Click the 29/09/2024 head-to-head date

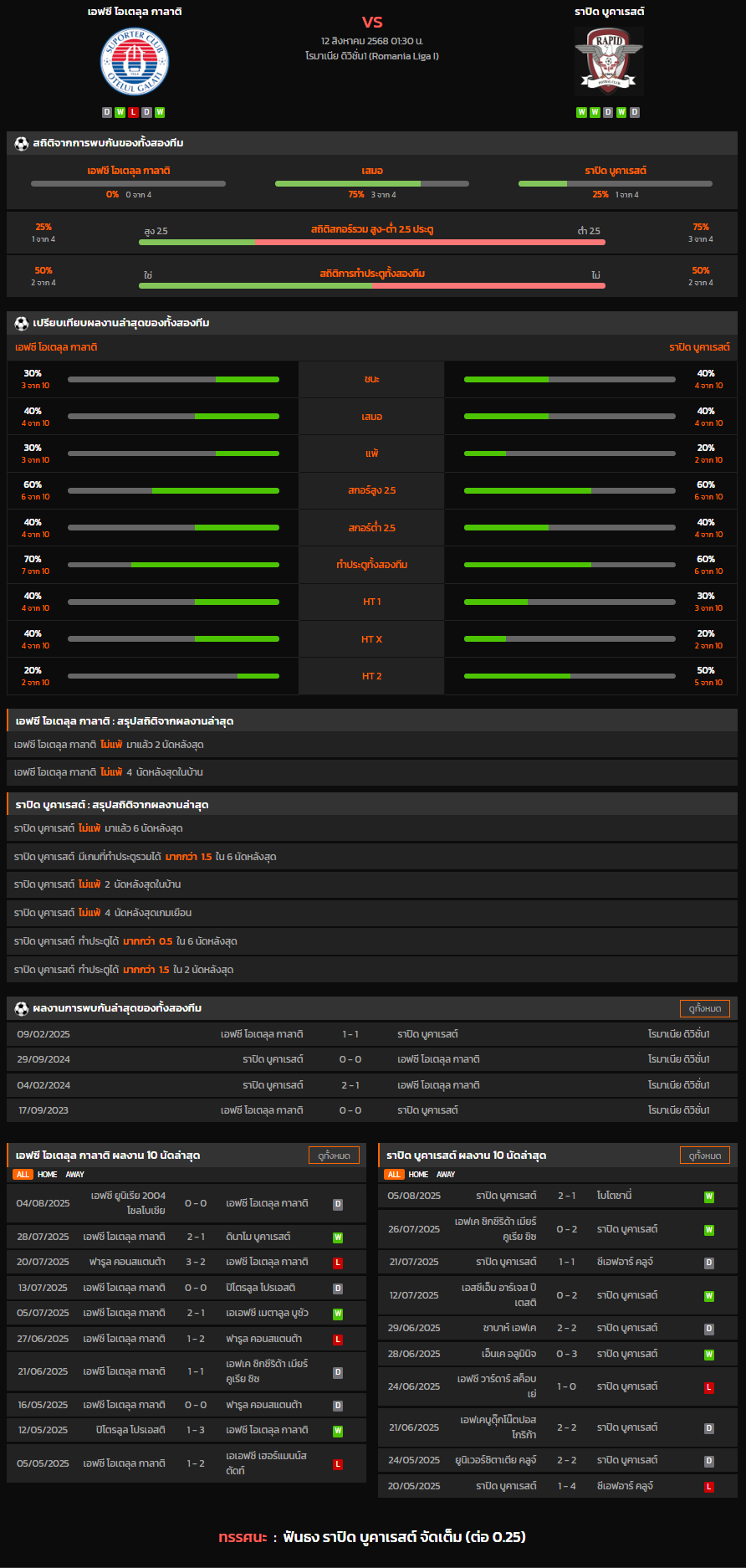43,1060
